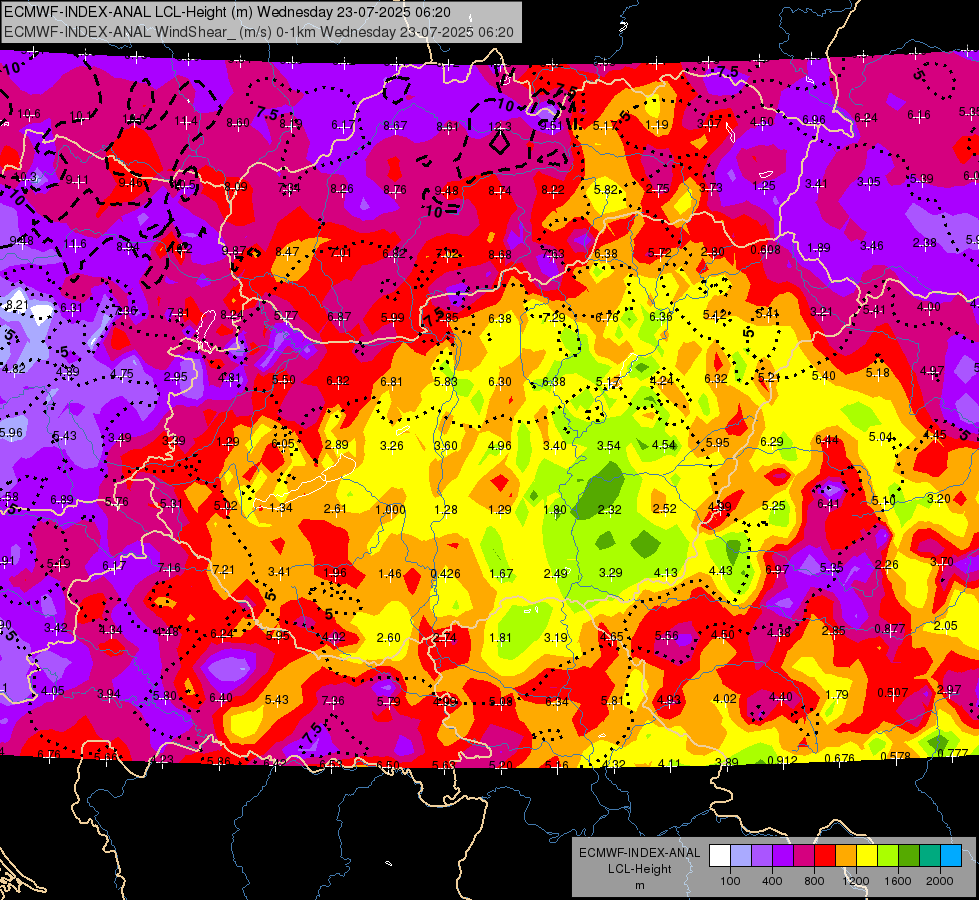Click the map value "1.81"
This screenshot has height=900, width=979.
tap(501, 638)
